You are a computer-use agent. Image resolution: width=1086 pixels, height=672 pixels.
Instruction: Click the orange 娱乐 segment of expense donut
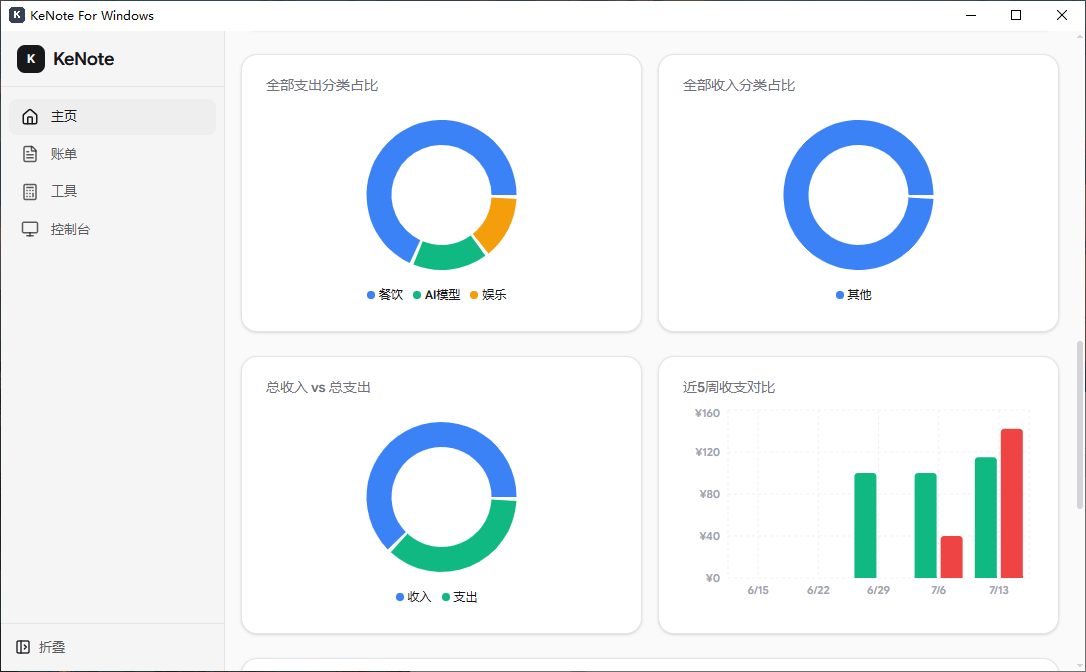[499, 223]
